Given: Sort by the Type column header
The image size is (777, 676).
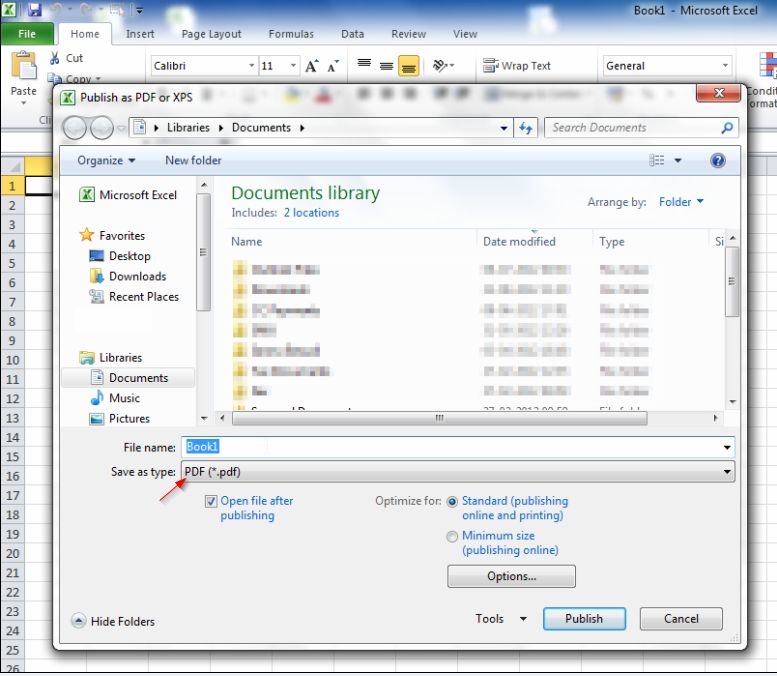Looking at the screenshot, I should (611, 241).
